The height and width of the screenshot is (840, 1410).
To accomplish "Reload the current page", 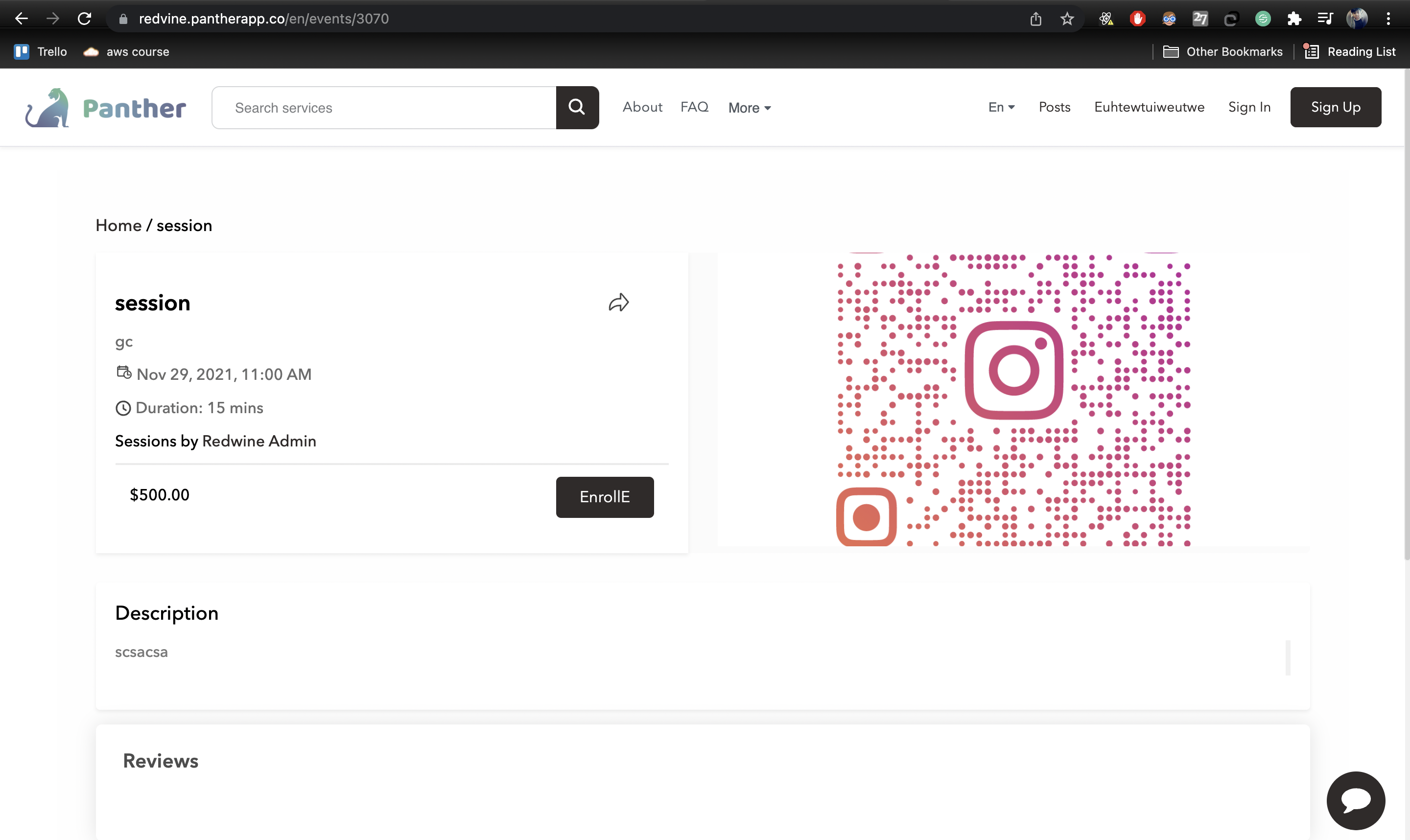I will pyautogui.click(x=84, y=19).
